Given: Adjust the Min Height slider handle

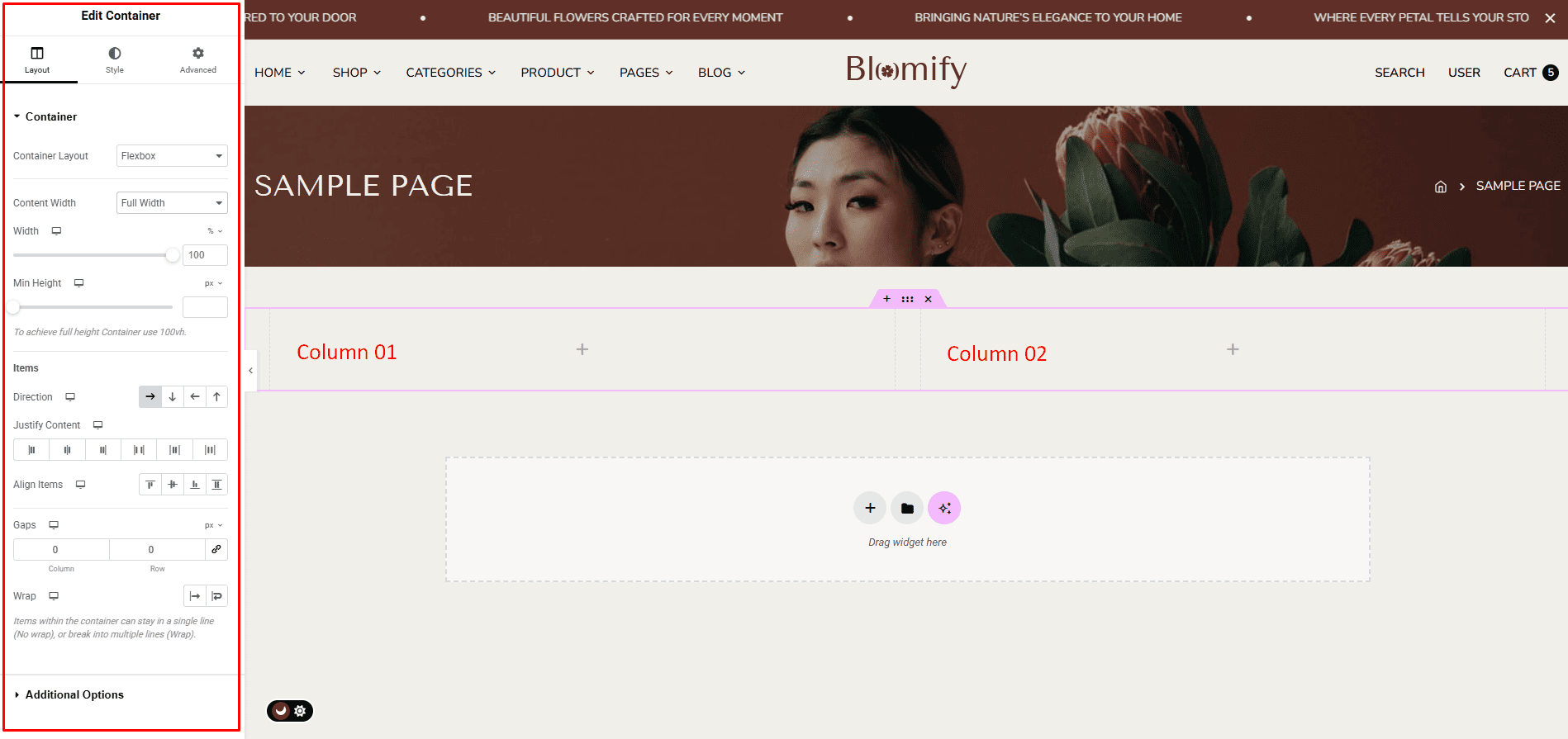Looking at the screenshot, I should click(x=13, y=307).
